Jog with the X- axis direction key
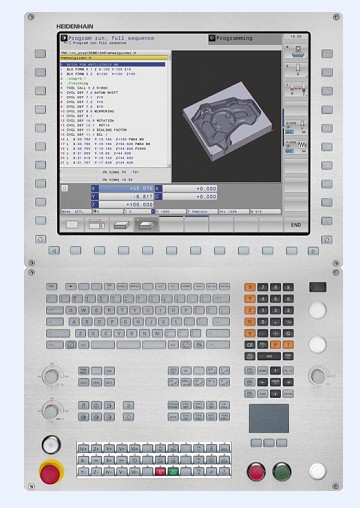360x508 pixels. [x=83, y=460]
